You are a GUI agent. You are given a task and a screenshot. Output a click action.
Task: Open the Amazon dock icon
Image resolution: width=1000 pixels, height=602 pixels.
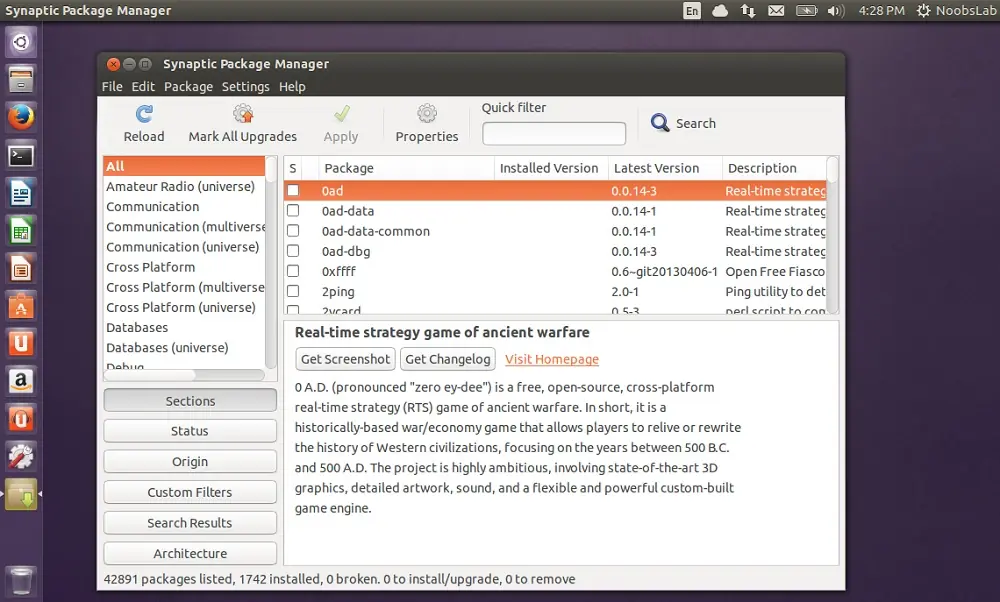21,381
